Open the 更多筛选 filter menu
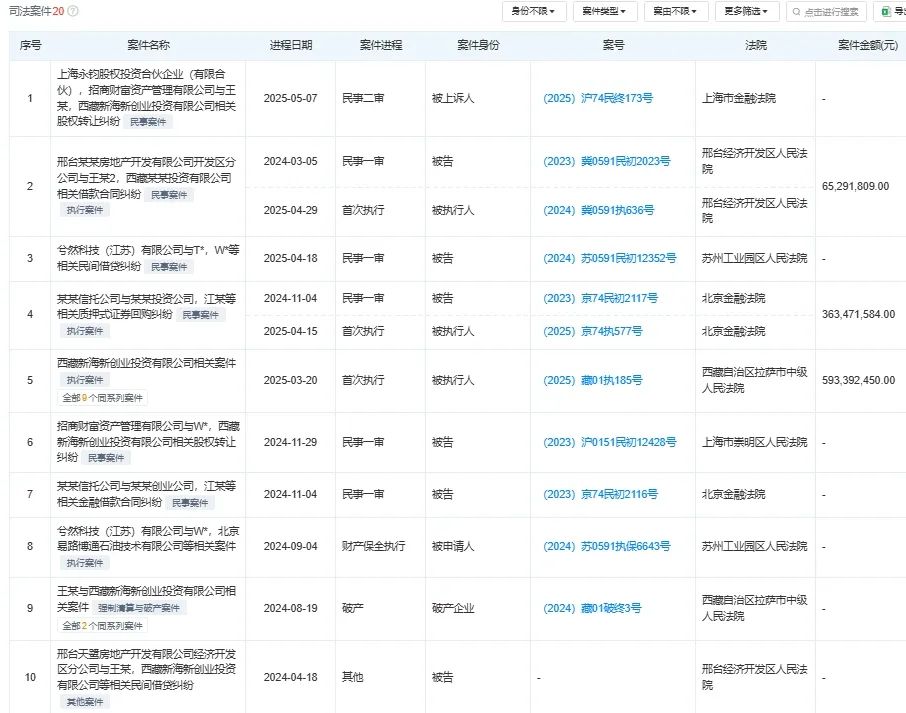The image size is (906, 713). pyautogui.click(x=746, y=12)
